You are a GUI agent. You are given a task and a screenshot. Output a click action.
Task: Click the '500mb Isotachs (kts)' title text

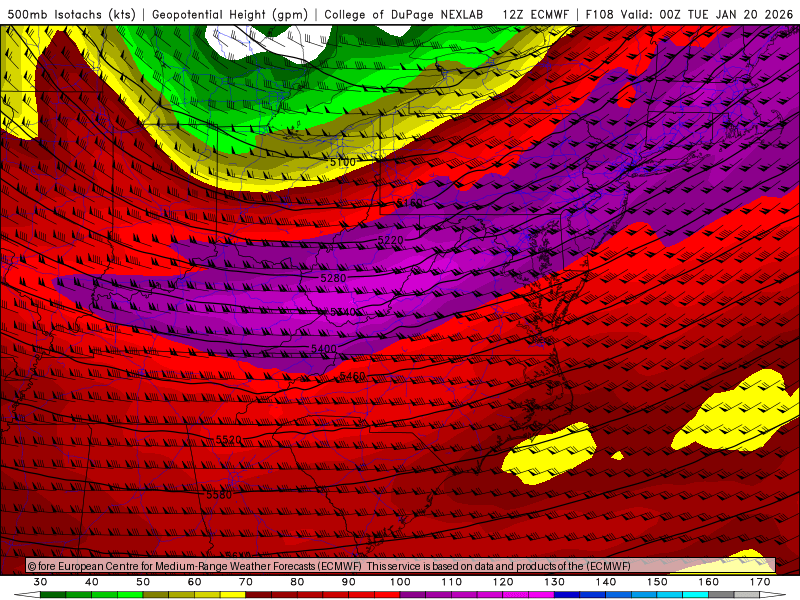pos(71,14)
